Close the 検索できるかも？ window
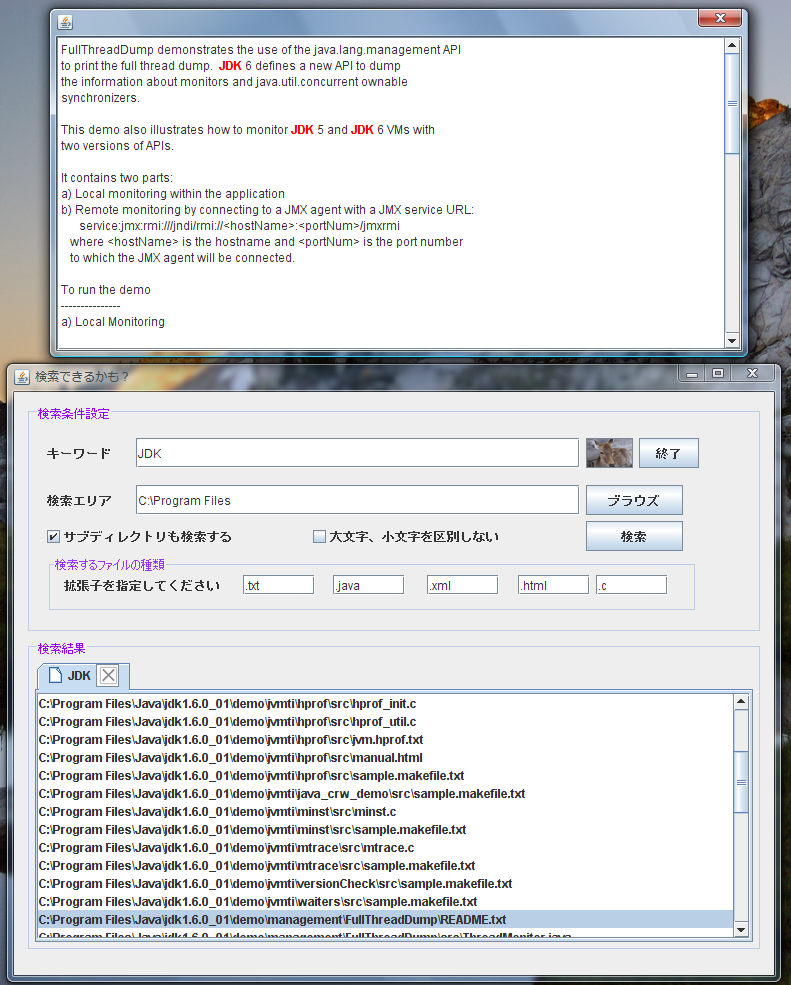The image size is (791, 985). 752,373
